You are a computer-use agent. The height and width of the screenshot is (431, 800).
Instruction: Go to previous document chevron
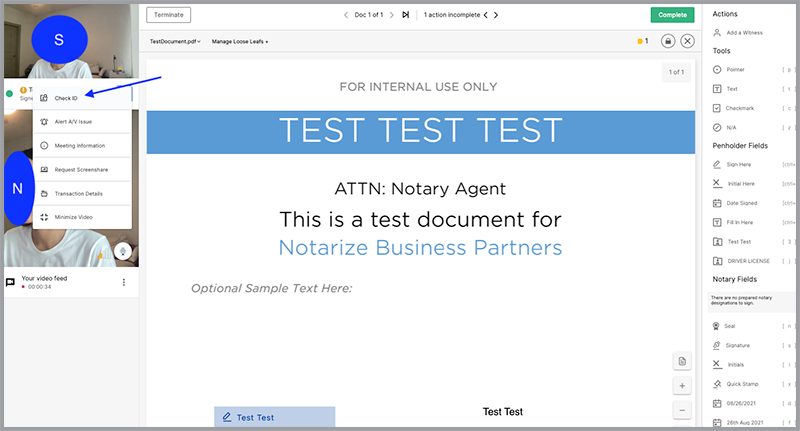pyautogui.click(x=346, y=15)
